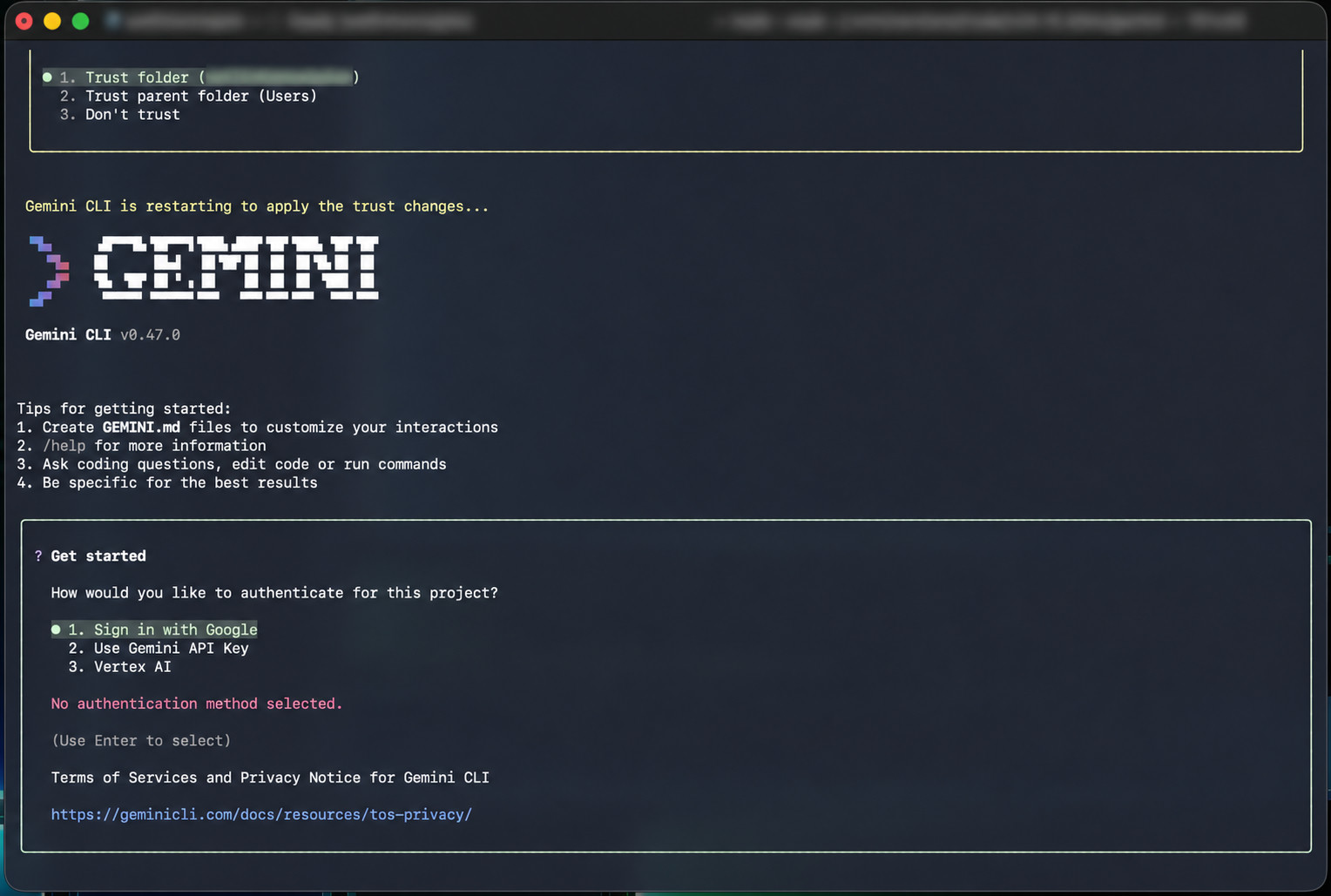Select the "Don't trust" option
Image resolution: width=1331 pixels, height=896 pixels.
[x=119, y=115]
